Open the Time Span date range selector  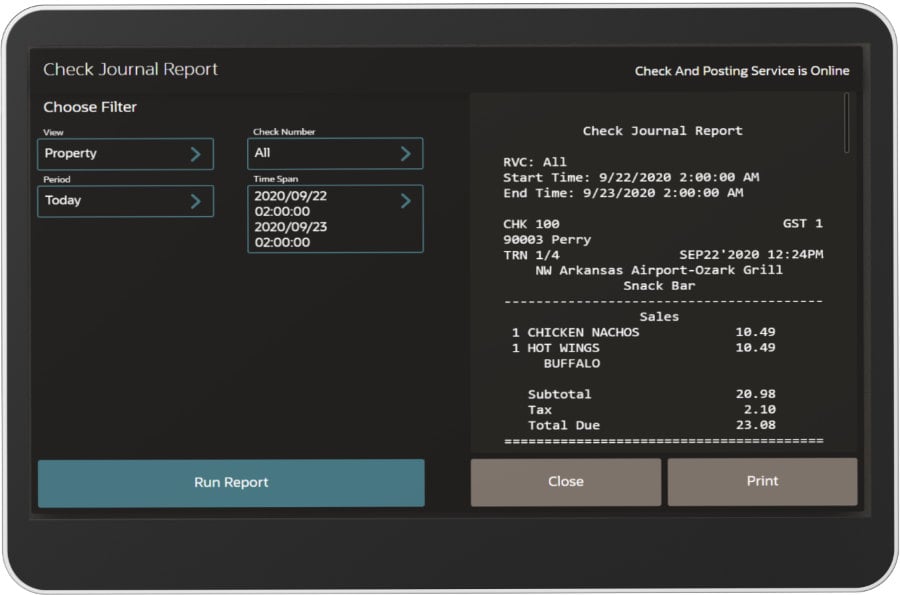click(x=335, y=219)
